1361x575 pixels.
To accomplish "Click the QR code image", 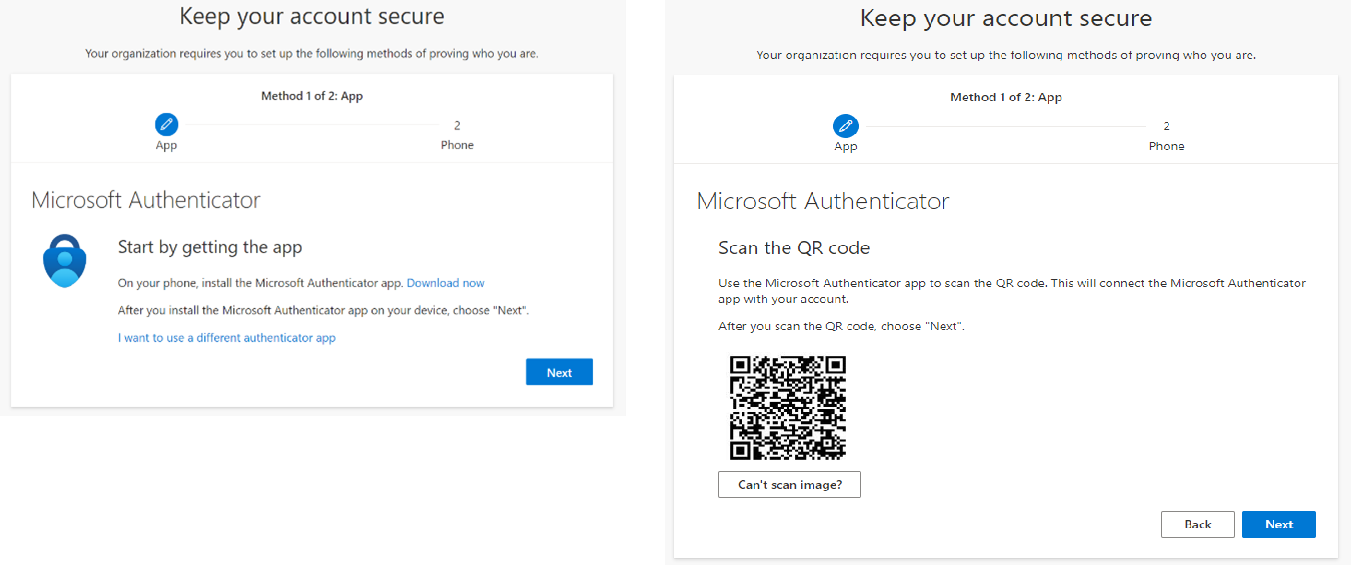I will pos(788,407).
